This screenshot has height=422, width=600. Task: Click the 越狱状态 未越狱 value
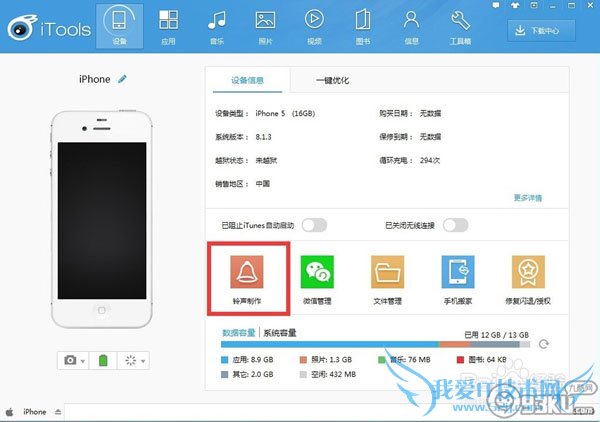266,160
